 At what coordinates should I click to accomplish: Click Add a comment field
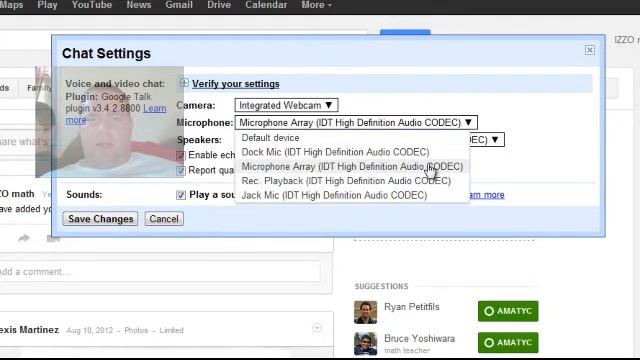click(159, 271)
